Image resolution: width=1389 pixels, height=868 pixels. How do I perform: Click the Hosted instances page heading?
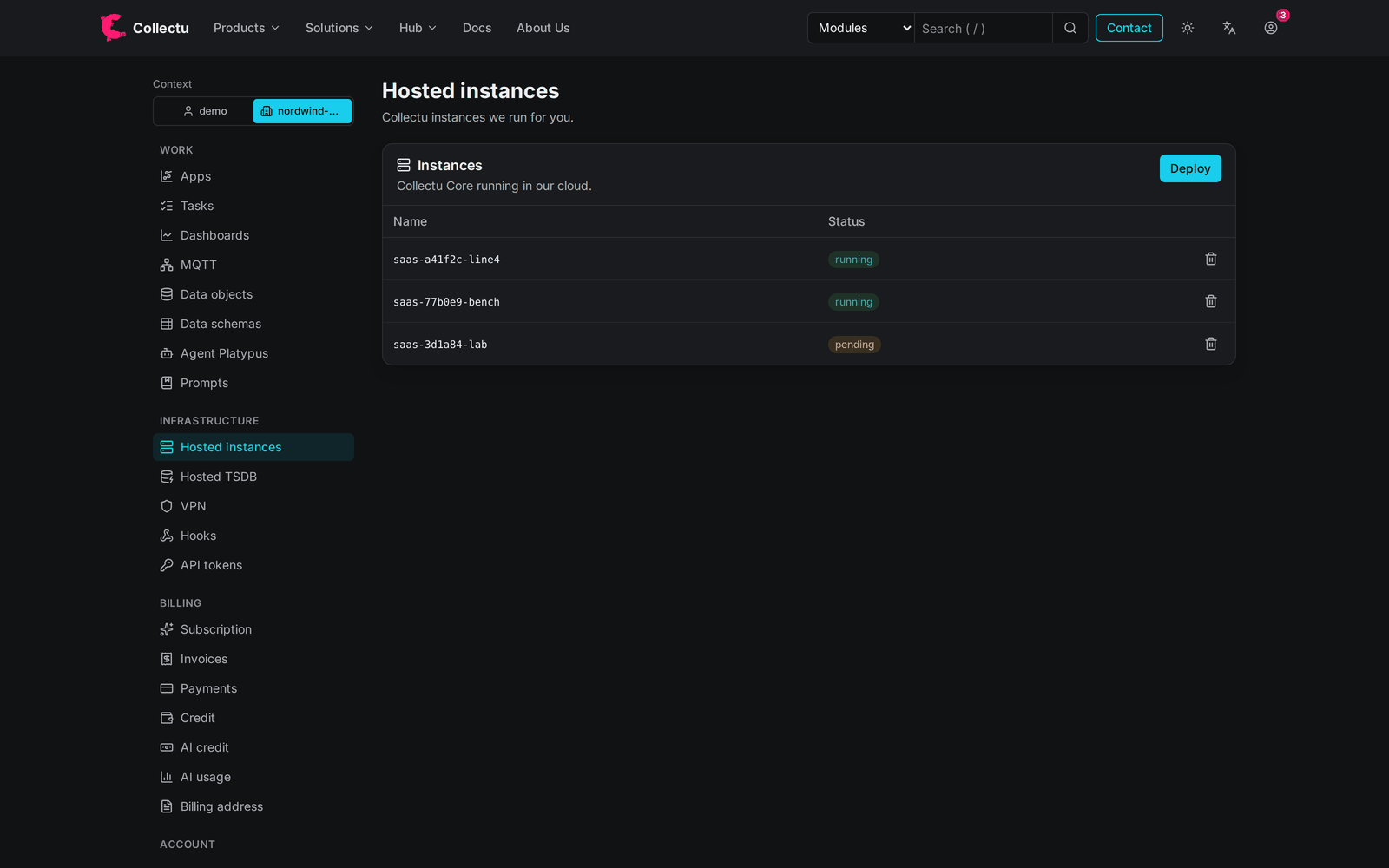click(x=471, y=91)
